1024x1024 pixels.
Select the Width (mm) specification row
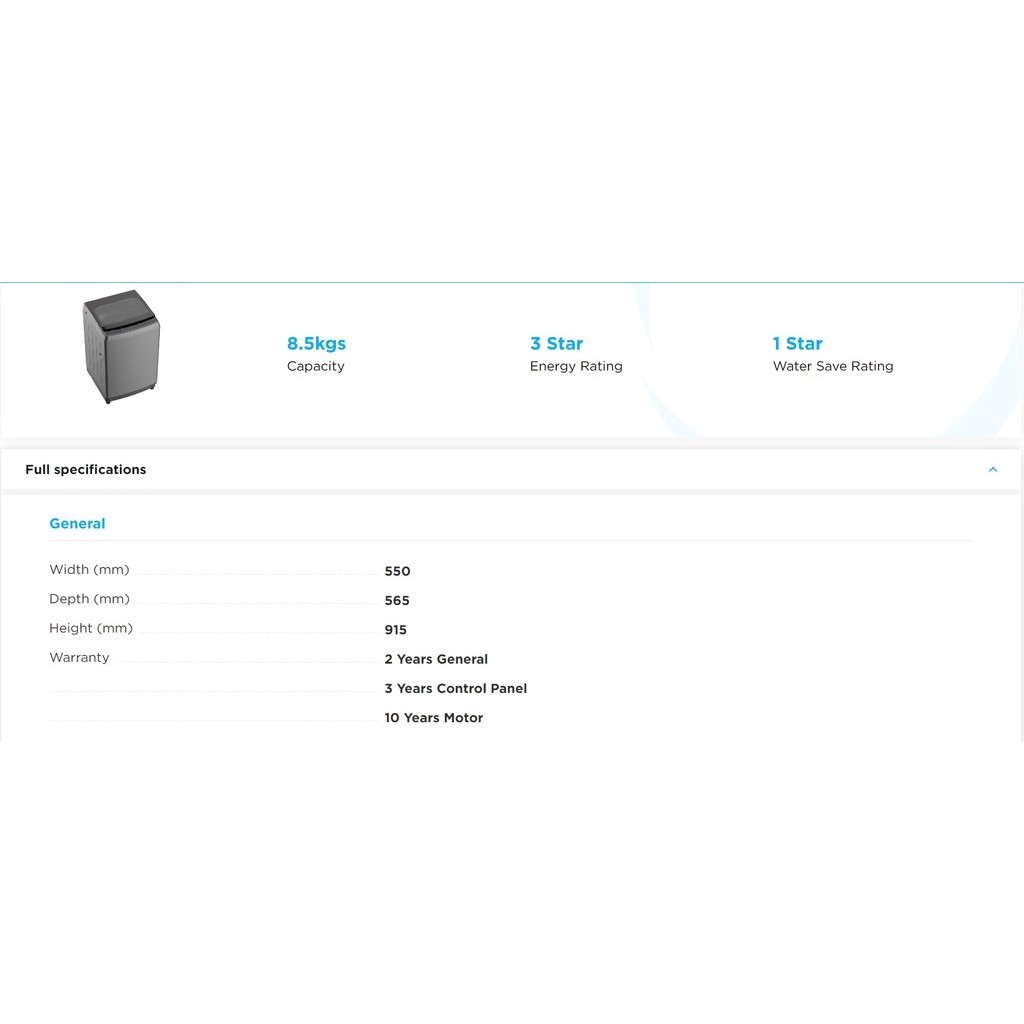[89, 569]
